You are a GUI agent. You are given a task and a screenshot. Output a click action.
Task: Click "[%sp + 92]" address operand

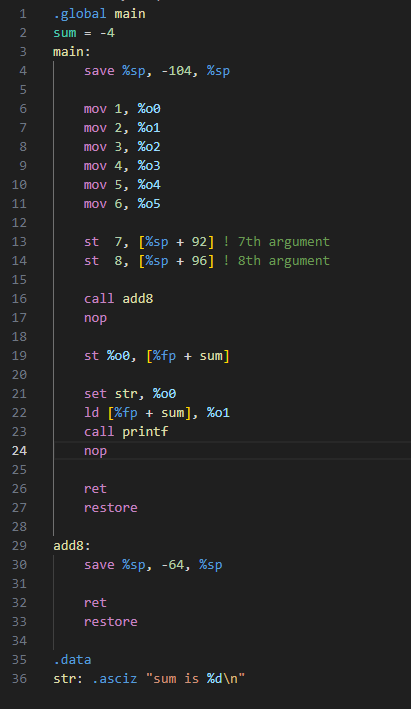[176, 242]
